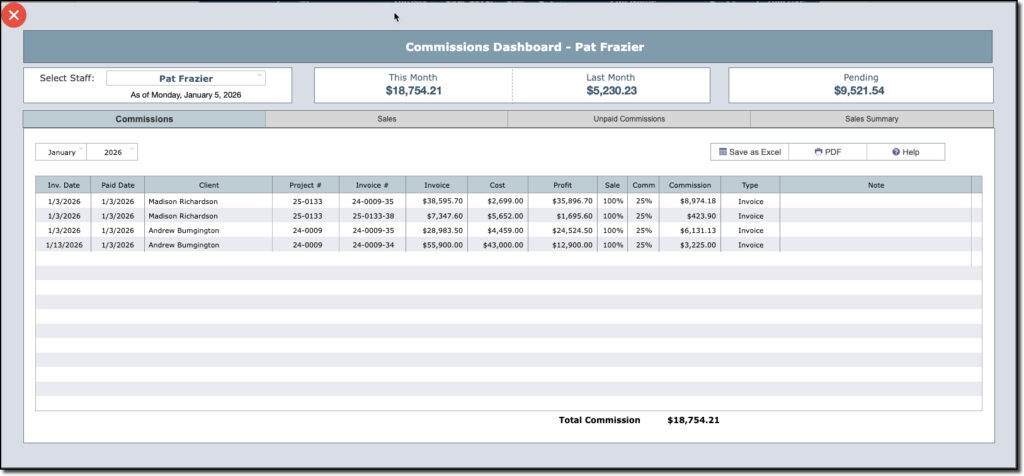The width and height of the screenshot is (1024, 476).
Task: Click the Last Month total panel
Action: pos(611,85)
